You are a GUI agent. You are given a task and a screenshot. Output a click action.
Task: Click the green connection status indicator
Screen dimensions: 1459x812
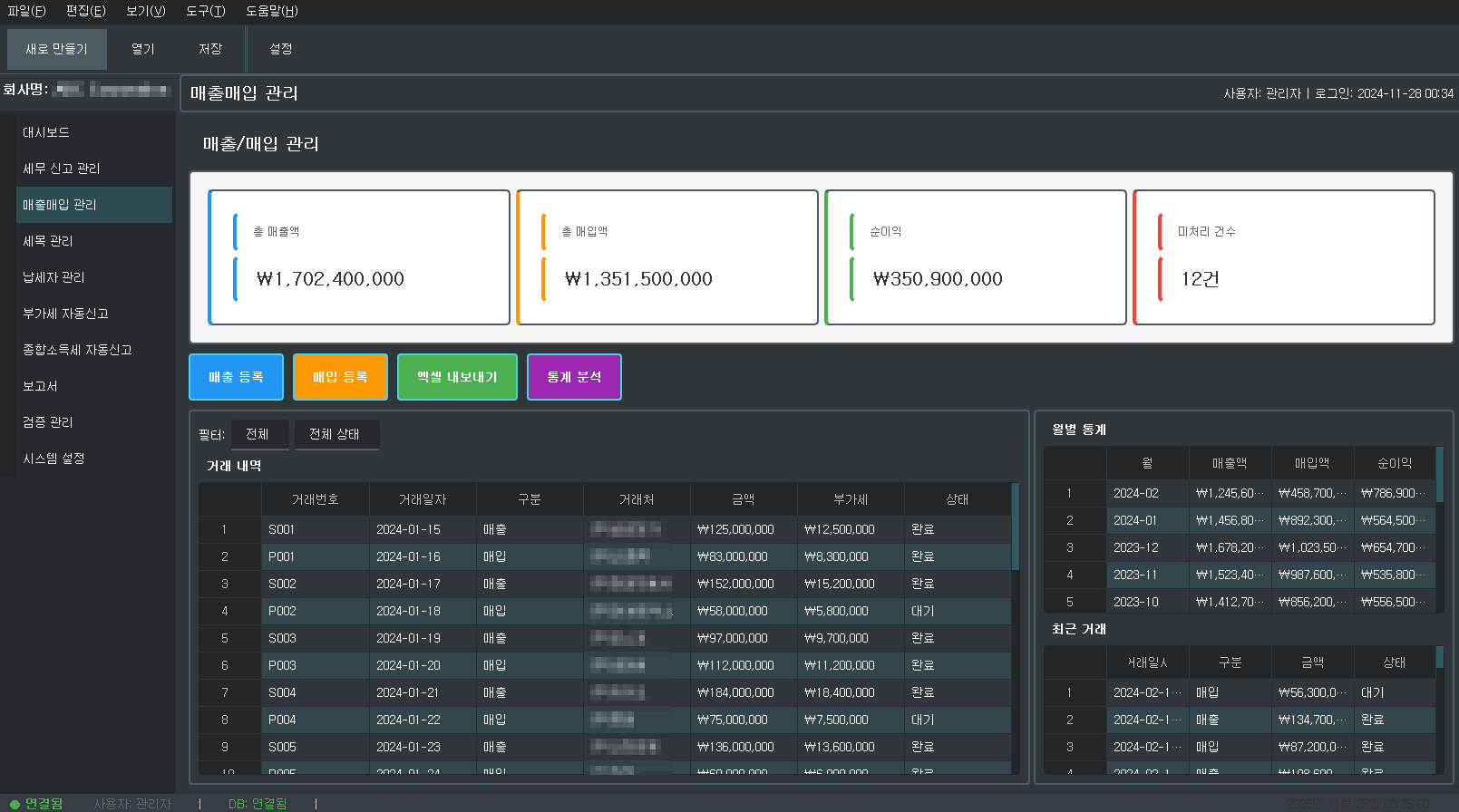(36, 803)
